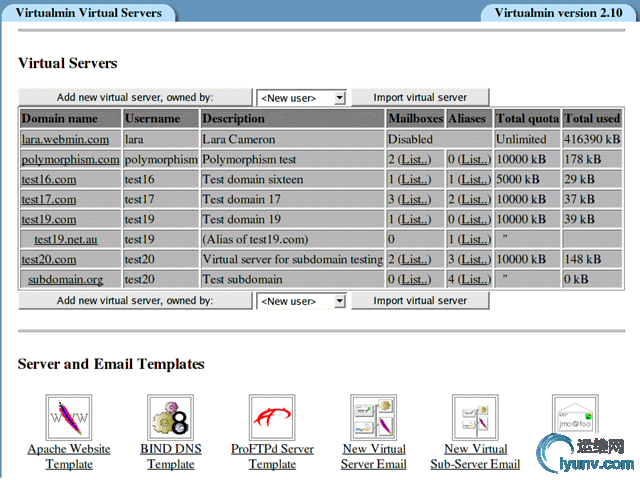
Task: Open the lara.webmin.com domain
Action: pyautogui.click(x=65, y=140)
